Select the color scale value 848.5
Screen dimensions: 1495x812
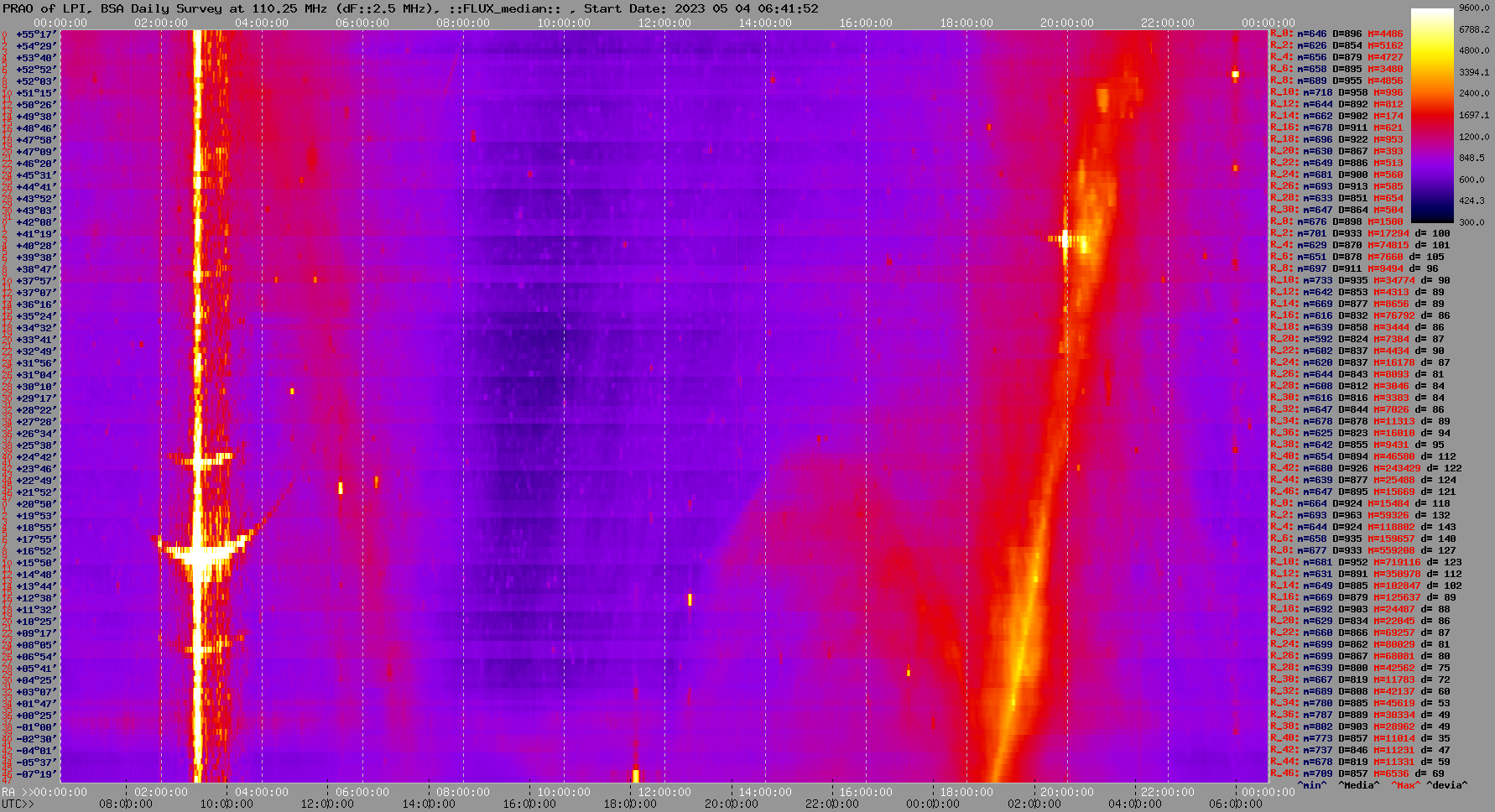tap(1472, 158)
